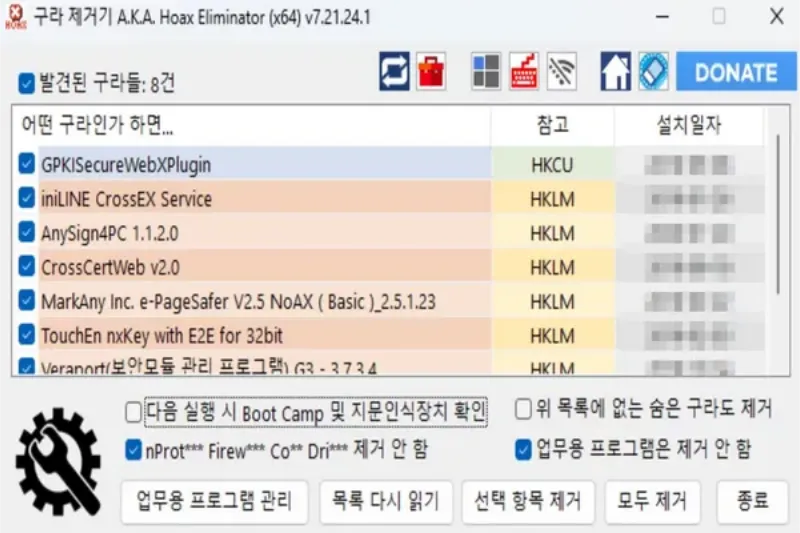Click the gear and wrench settings icon

tap(58, 462)
